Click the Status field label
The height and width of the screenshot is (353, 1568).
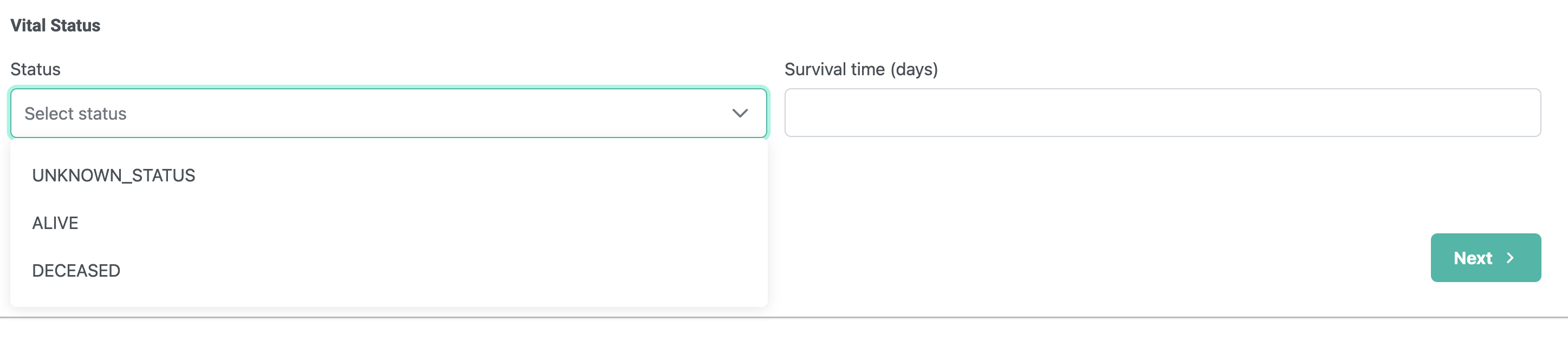coord(35,69)
